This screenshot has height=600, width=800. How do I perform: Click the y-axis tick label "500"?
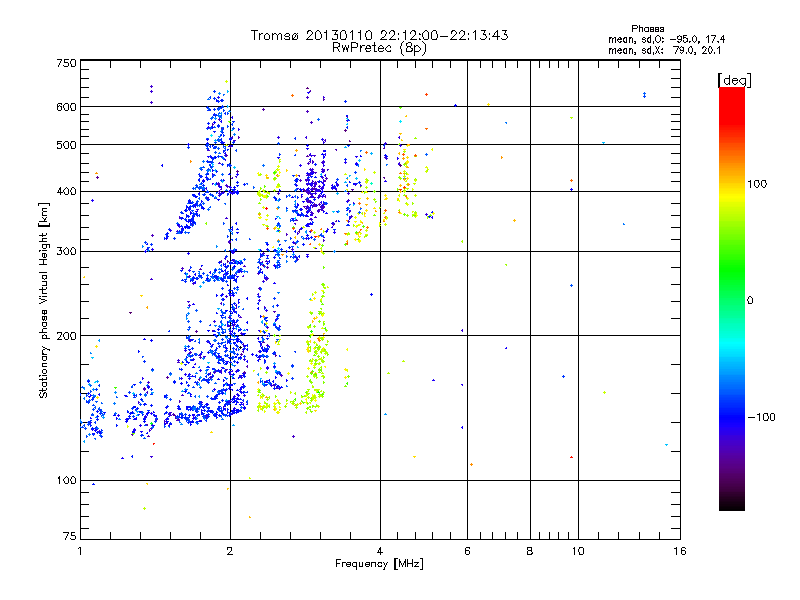pos(66,145)
